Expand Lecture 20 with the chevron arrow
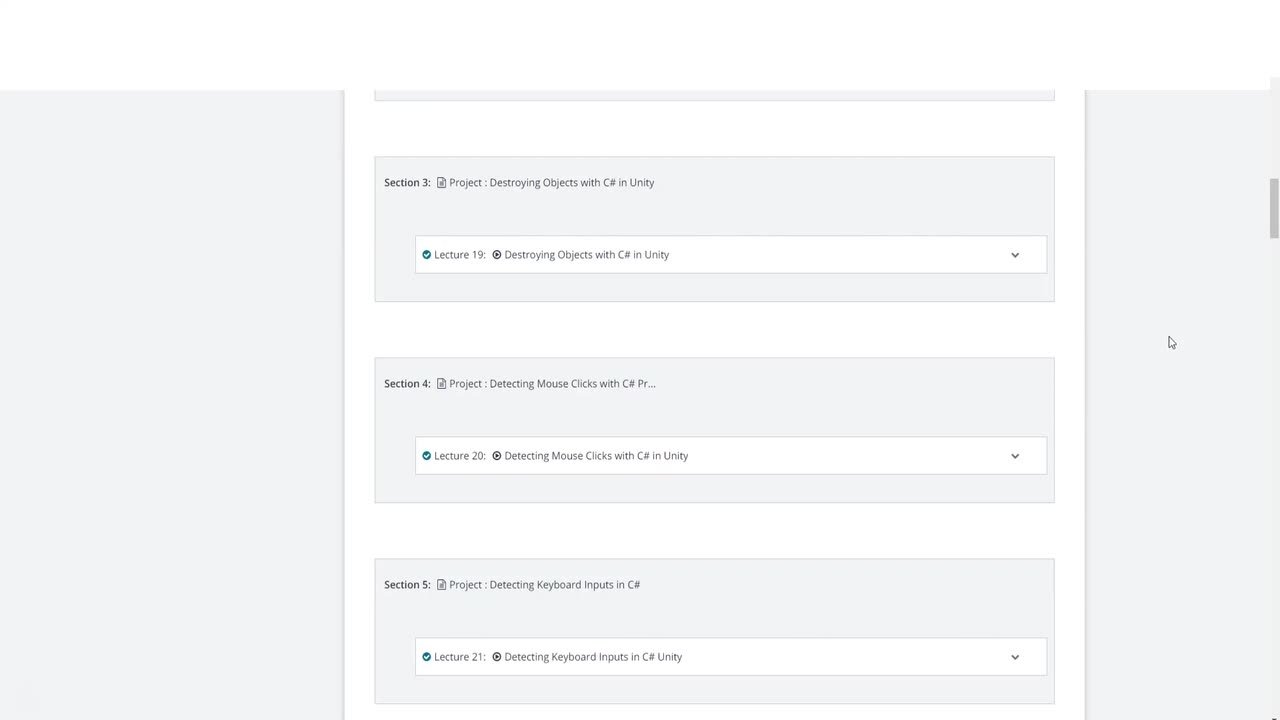 (1015, 456)
